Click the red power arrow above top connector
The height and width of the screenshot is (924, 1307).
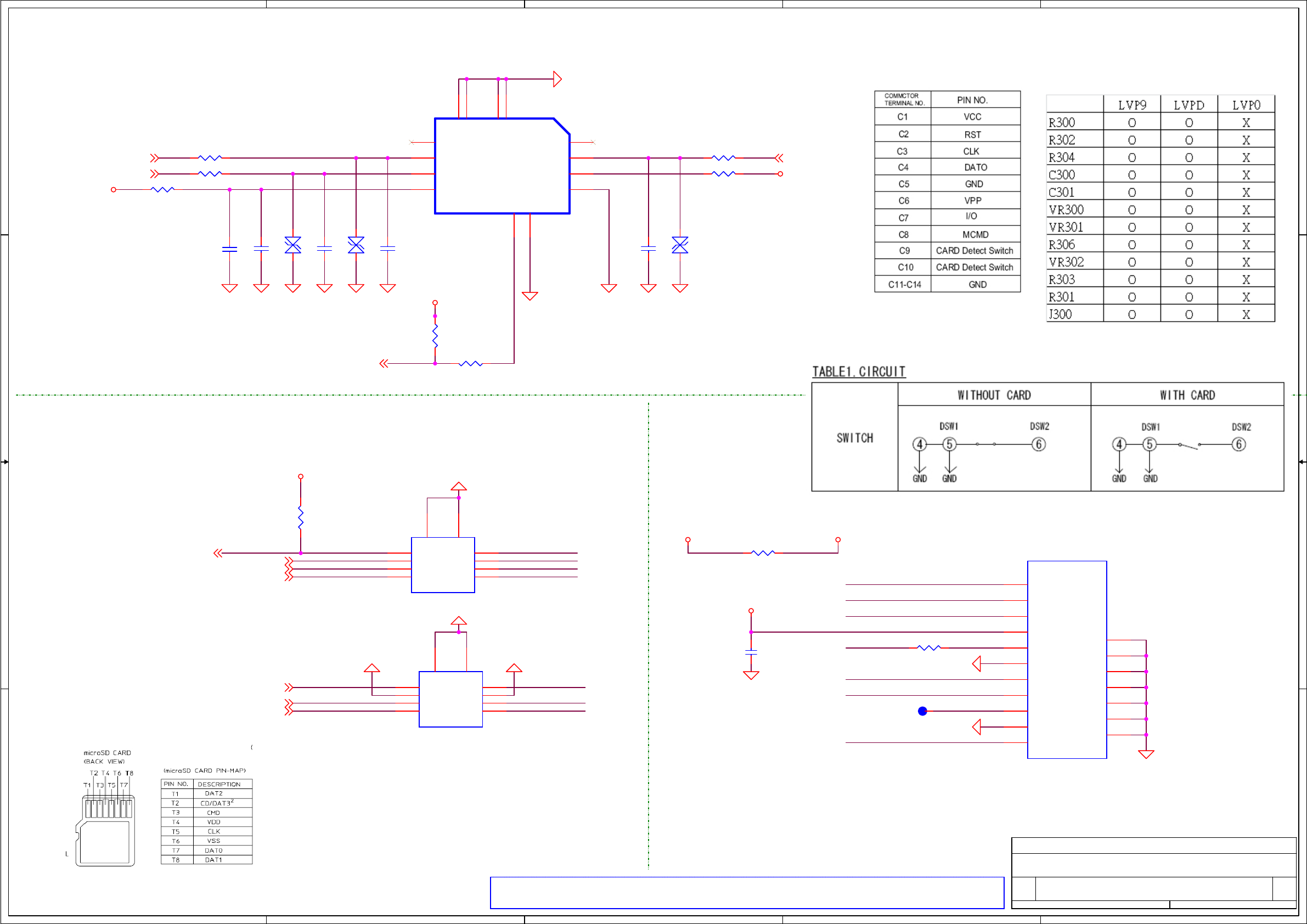tap(557, 79)
